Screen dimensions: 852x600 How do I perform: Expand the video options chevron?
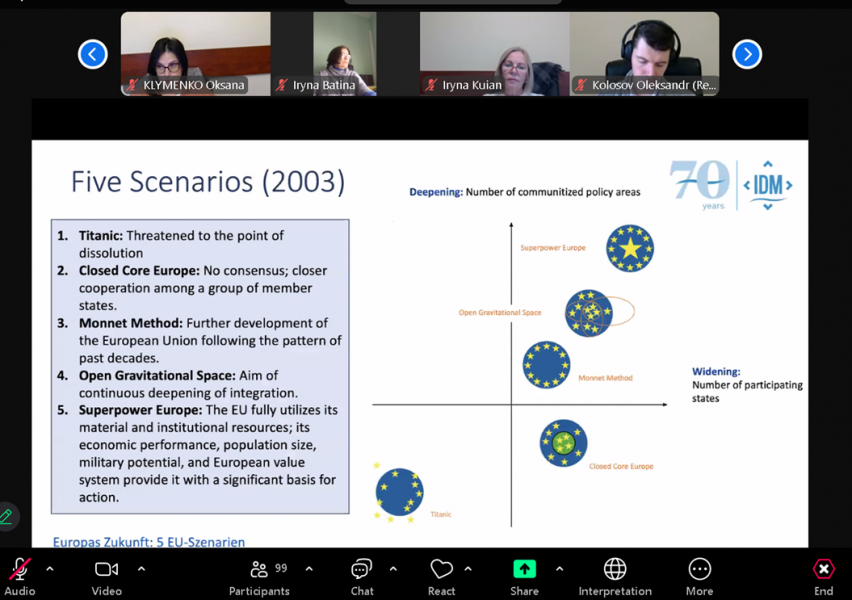tap(141, 569)
